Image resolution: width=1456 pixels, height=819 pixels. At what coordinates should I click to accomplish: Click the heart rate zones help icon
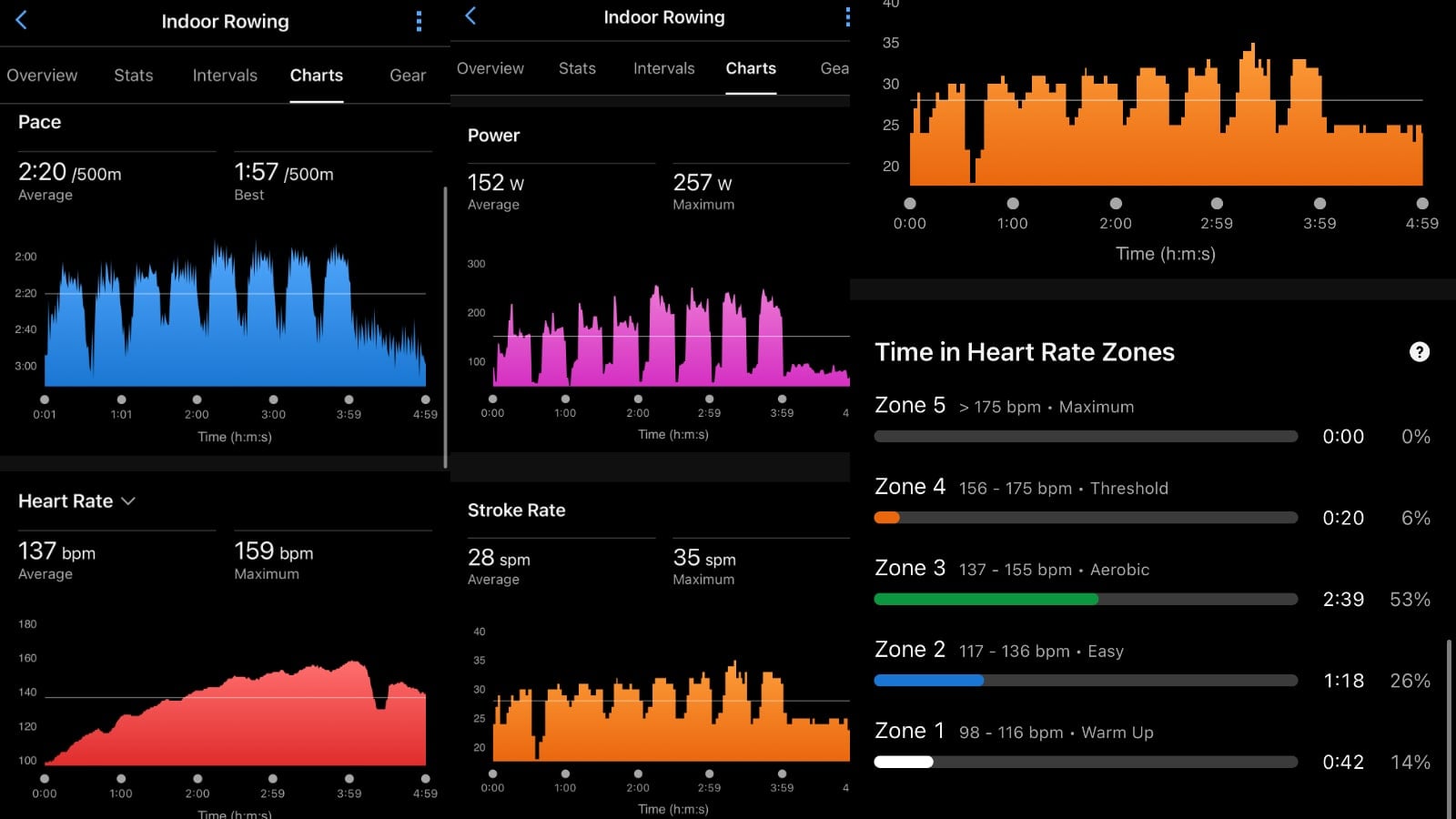pyautogui.click(x=1419, y=352)
